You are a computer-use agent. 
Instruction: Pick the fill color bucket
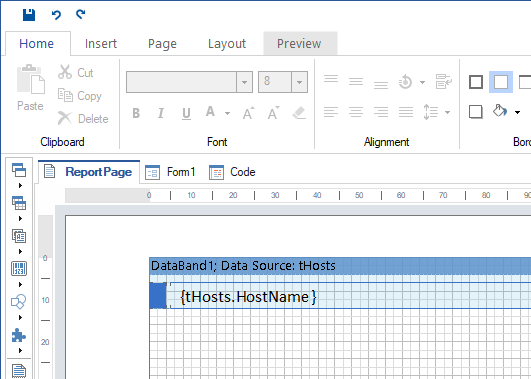pos(500,111)
